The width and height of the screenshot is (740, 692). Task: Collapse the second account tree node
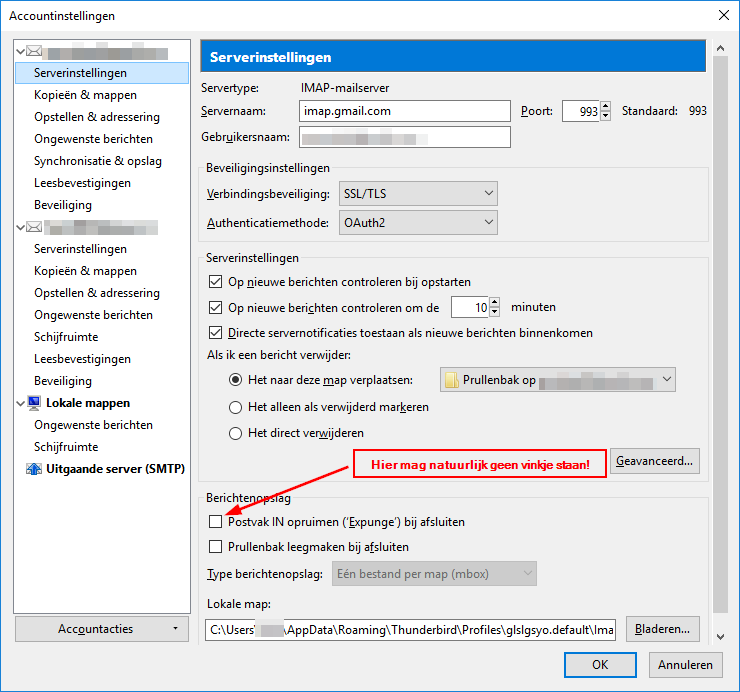coord(20,227)
